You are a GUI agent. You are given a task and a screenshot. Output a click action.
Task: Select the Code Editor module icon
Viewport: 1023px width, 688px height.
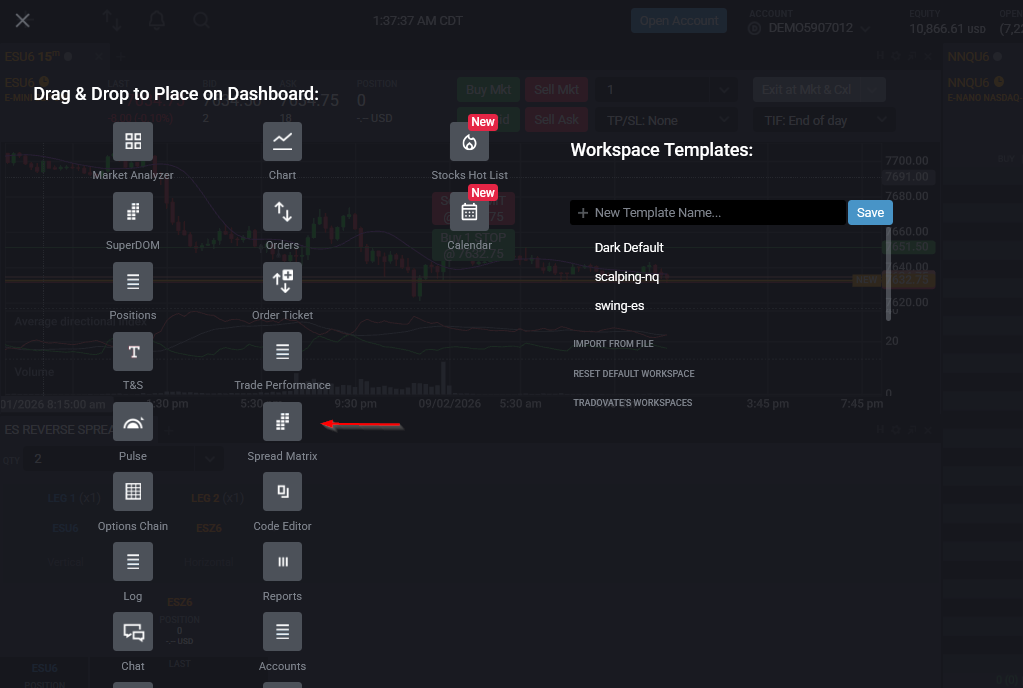pos(282,492)
